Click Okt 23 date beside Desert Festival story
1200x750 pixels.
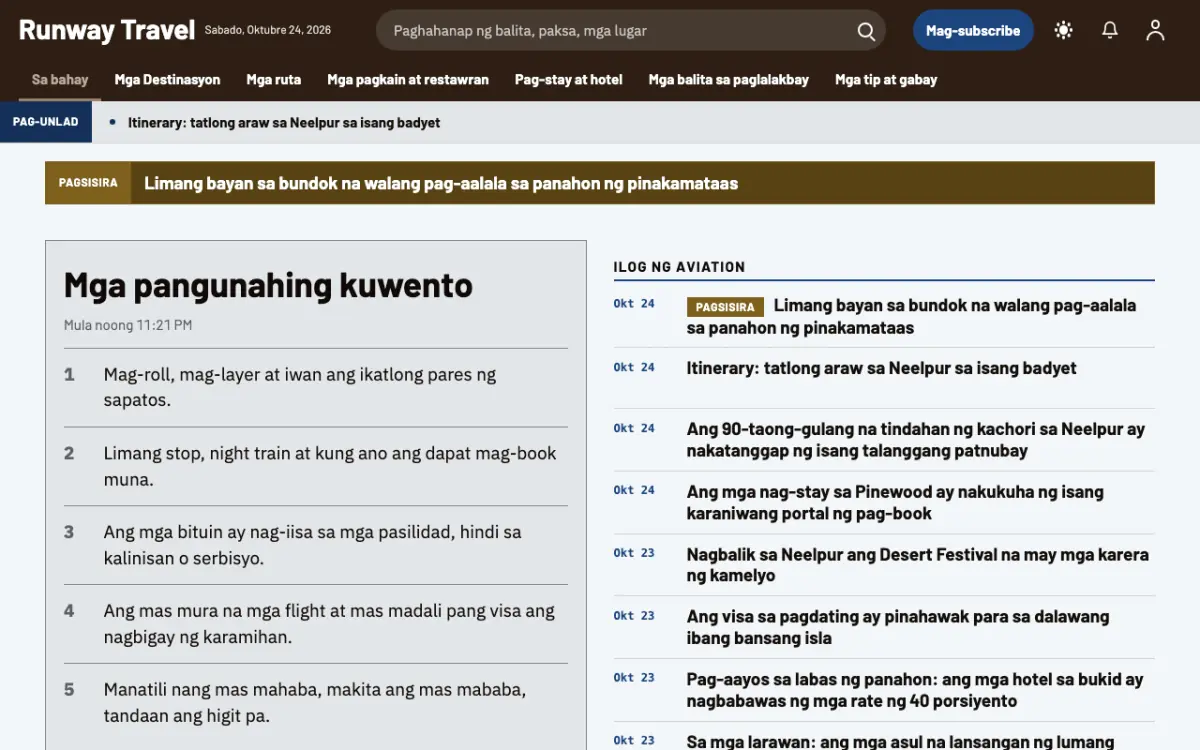634,553
